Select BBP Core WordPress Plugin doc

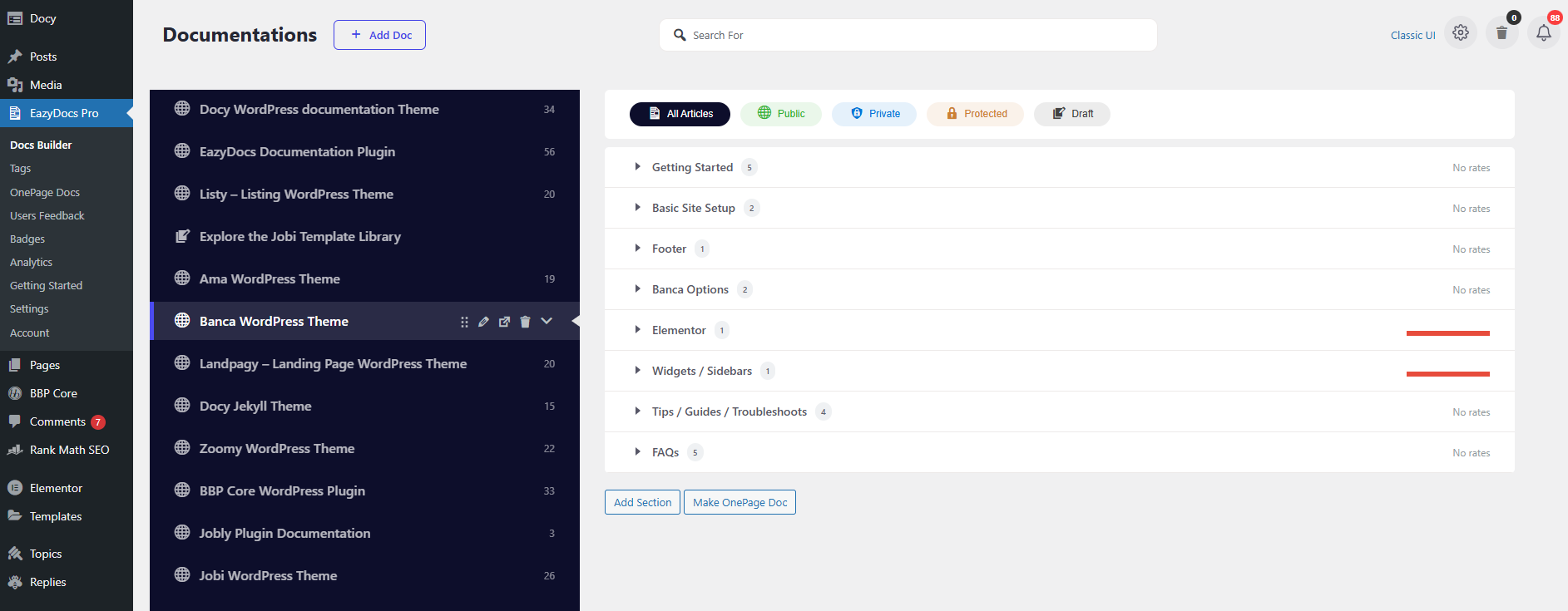pos(364,490)
